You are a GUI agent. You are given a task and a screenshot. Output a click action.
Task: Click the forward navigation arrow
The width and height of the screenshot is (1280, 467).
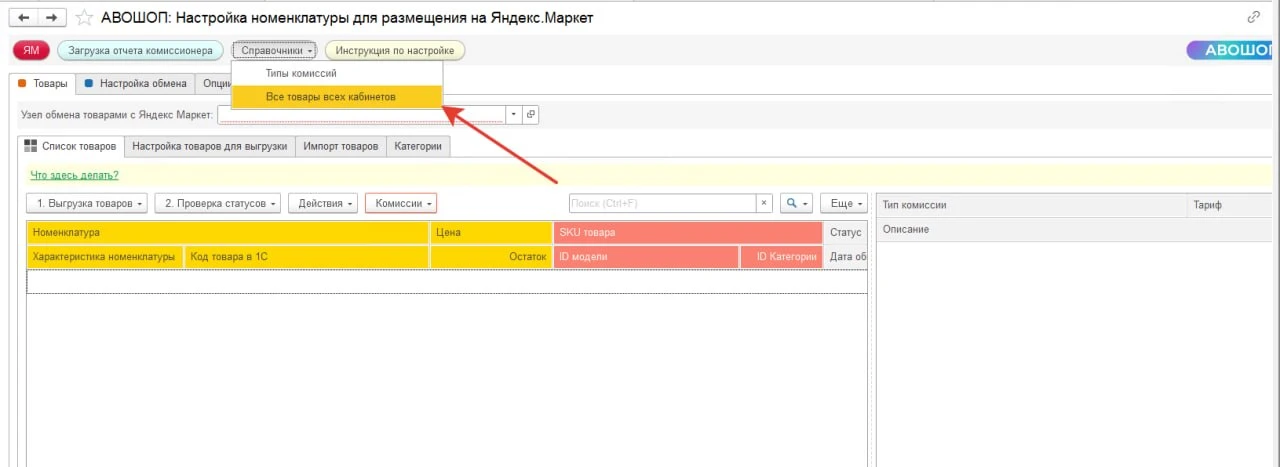pos(51,17)
